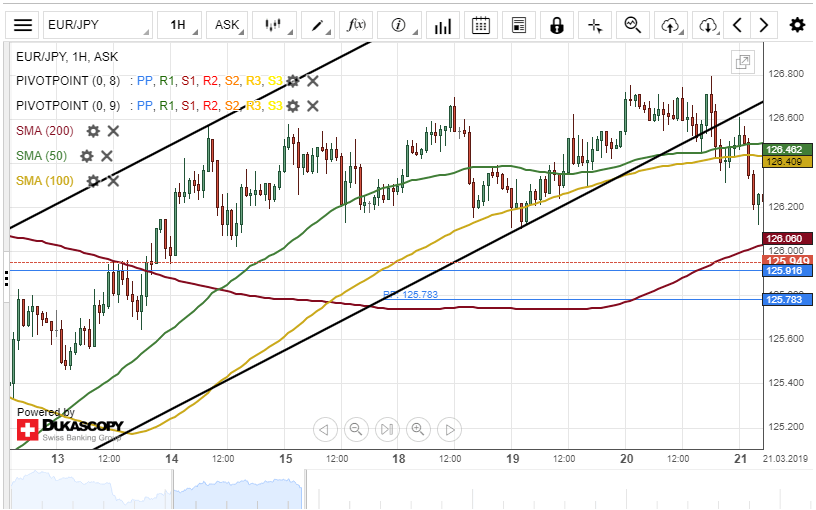Click the Dukascopy logo link
This screenshot has width=816, height=510.
pyautogui.click(x=69, y=429)
